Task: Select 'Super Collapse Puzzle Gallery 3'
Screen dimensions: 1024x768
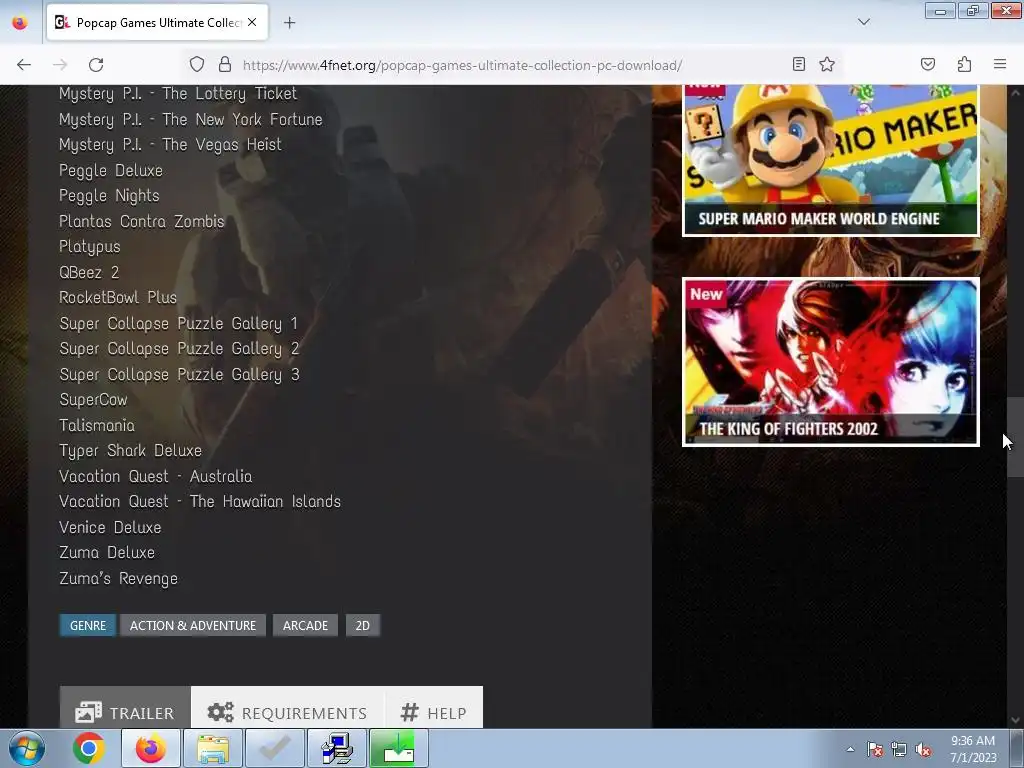Action: click(x=180, y=374)
